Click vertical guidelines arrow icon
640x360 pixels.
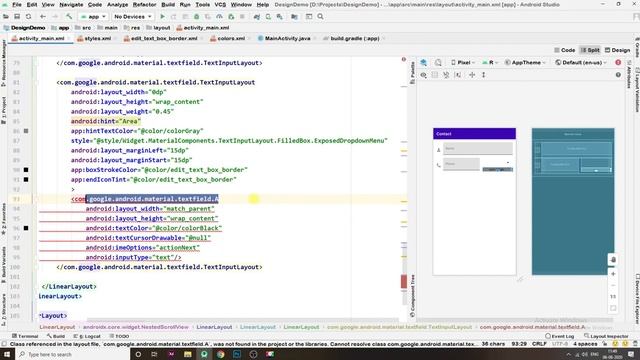click(x=484, y=75)
